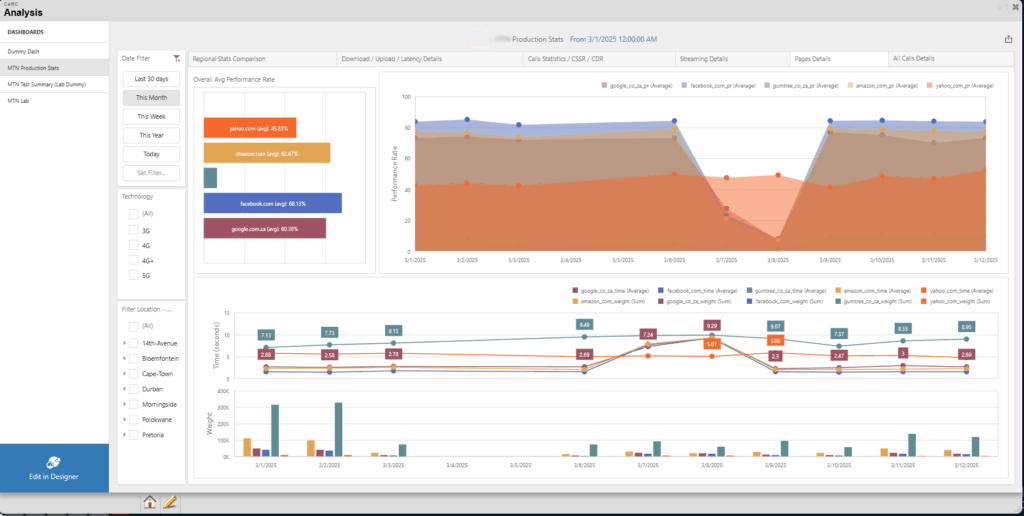Click the home icon in bottom toolbar
Image resolution: width=1024 pixels, height=516 pixels.
click(150, 502)
